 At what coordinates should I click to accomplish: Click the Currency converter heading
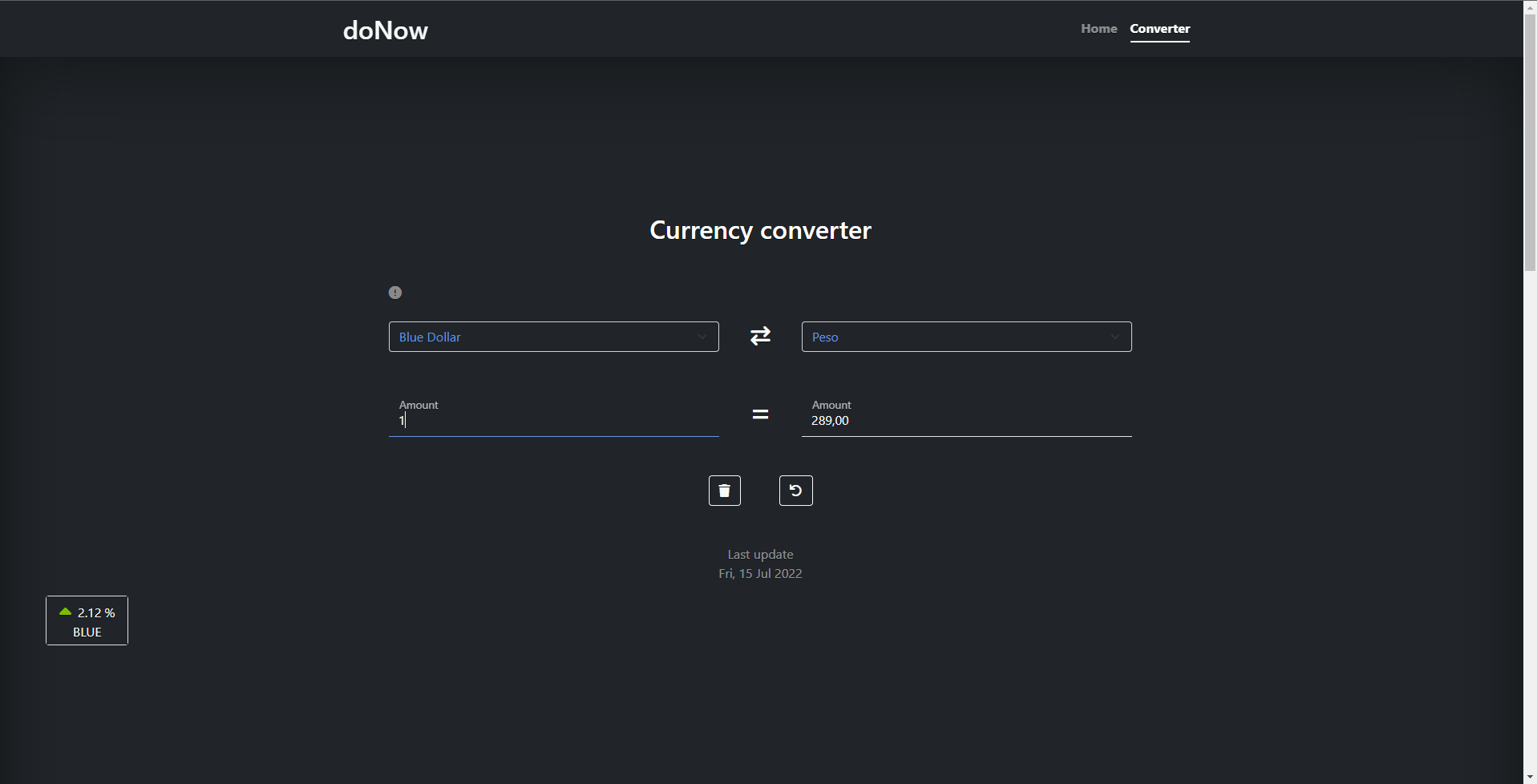pyautogui.click(x=759, y=230)
